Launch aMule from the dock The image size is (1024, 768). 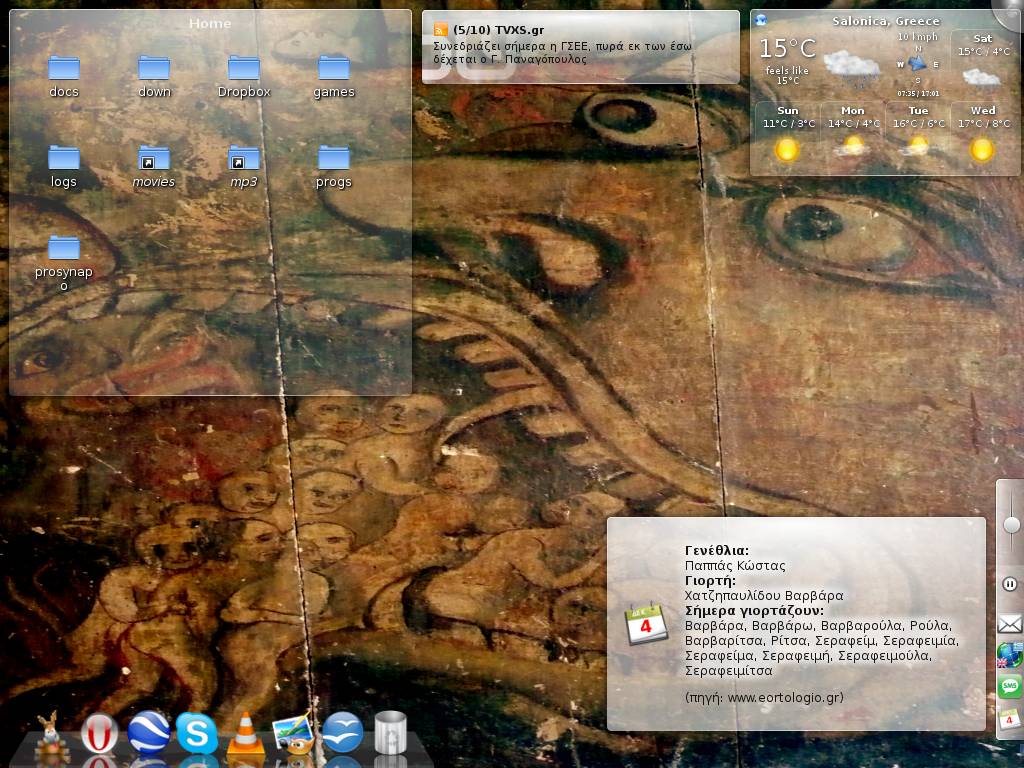pyautogui.click(x=52, y=734)
